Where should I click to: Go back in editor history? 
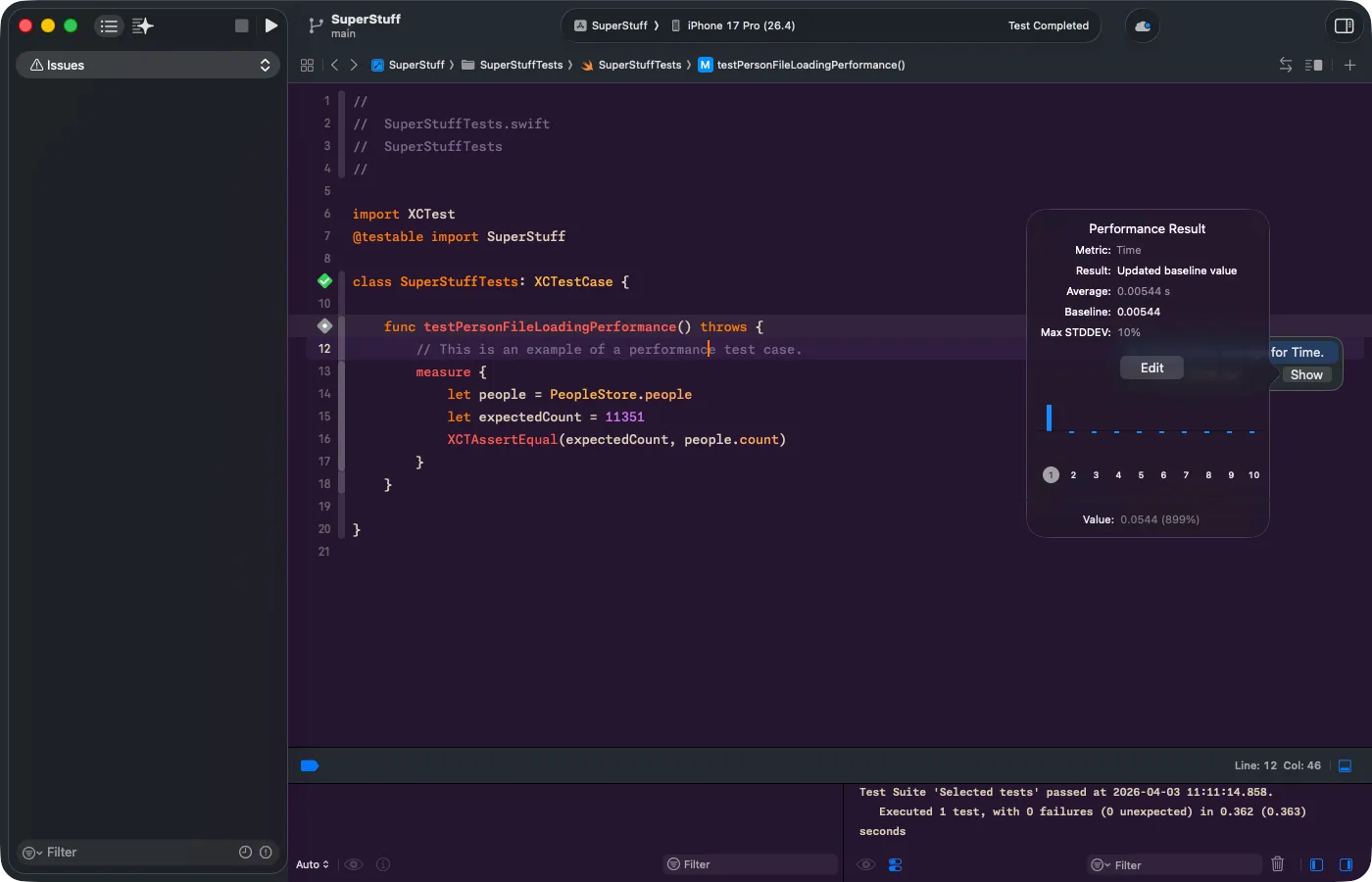point(334,65)
